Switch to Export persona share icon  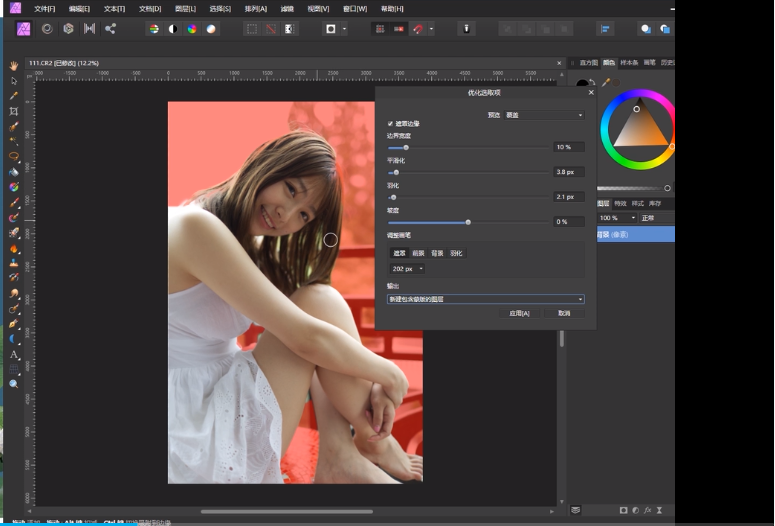110,29
